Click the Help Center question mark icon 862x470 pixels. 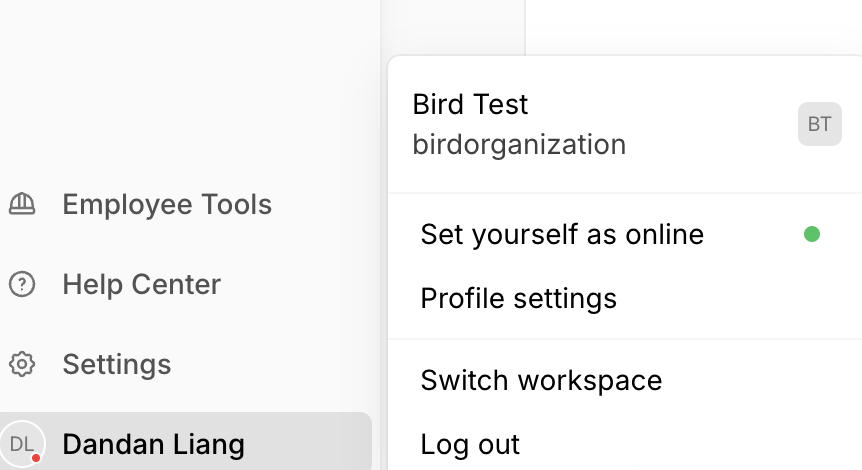(x=22, y=285)
